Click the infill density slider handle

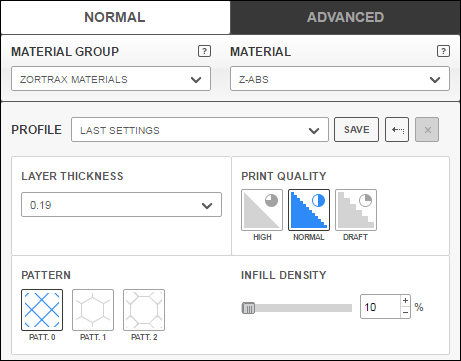coord(248,308)
